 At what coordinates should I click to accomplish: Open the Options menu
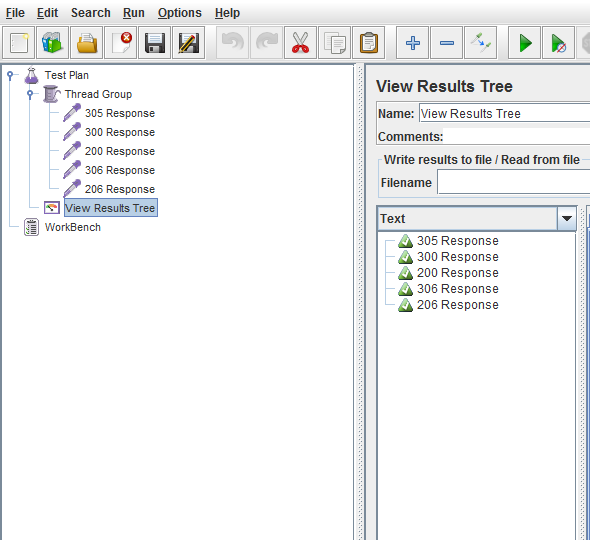179,13
